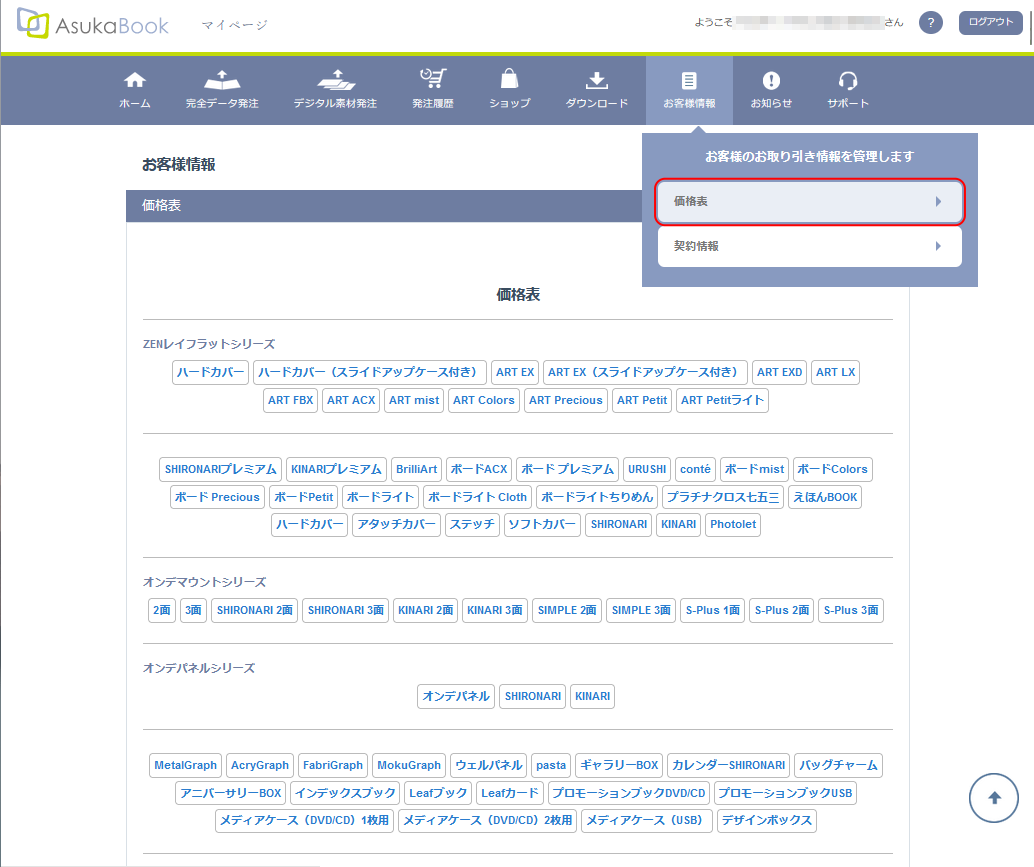Select the SHIRONARI 2面 price button
The image size is (1034, 867).
click(254, 610)
